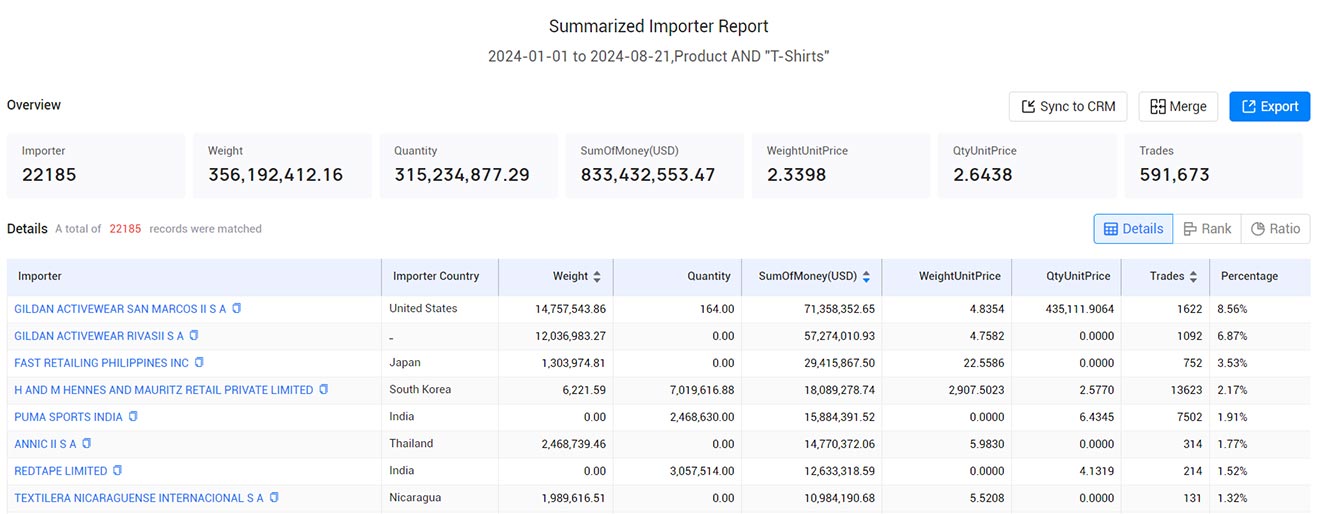Copy GILDAN ACTIVEWEAR RIVASII name icon
The height and width of the screenshot is (514, 1318).
tap(194, 336)
